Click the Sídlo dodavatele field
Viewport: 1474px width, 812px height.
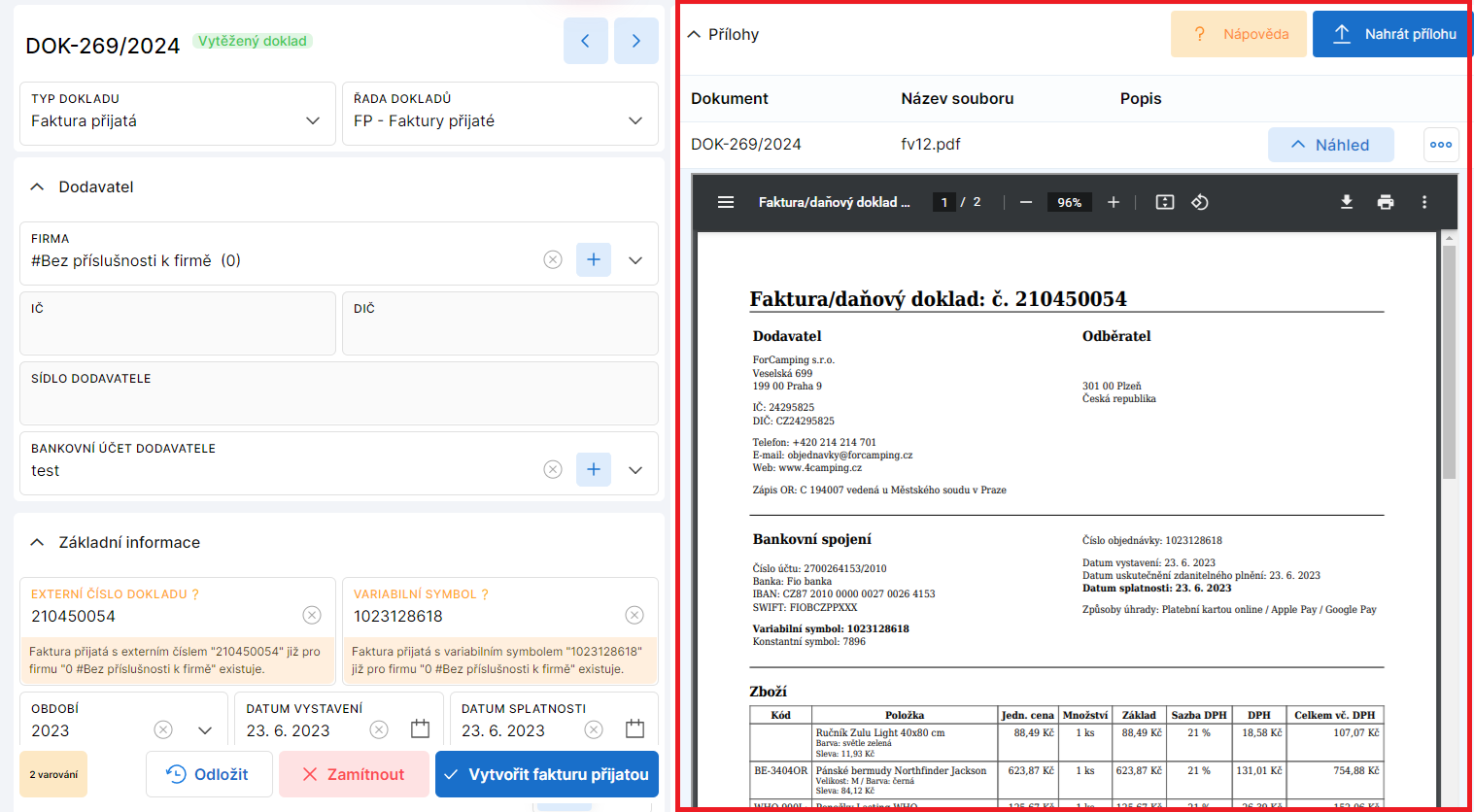339,393
